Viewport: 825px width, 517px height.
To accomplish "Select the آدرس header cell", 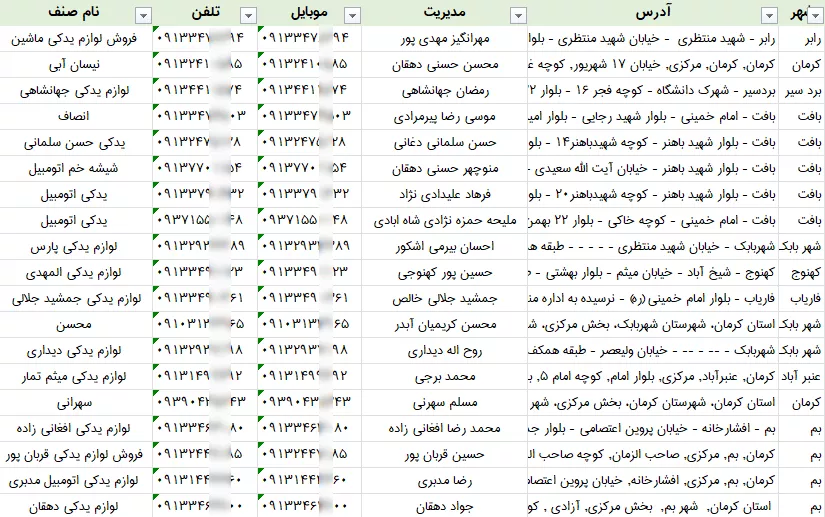I will (x=653, y=13).
